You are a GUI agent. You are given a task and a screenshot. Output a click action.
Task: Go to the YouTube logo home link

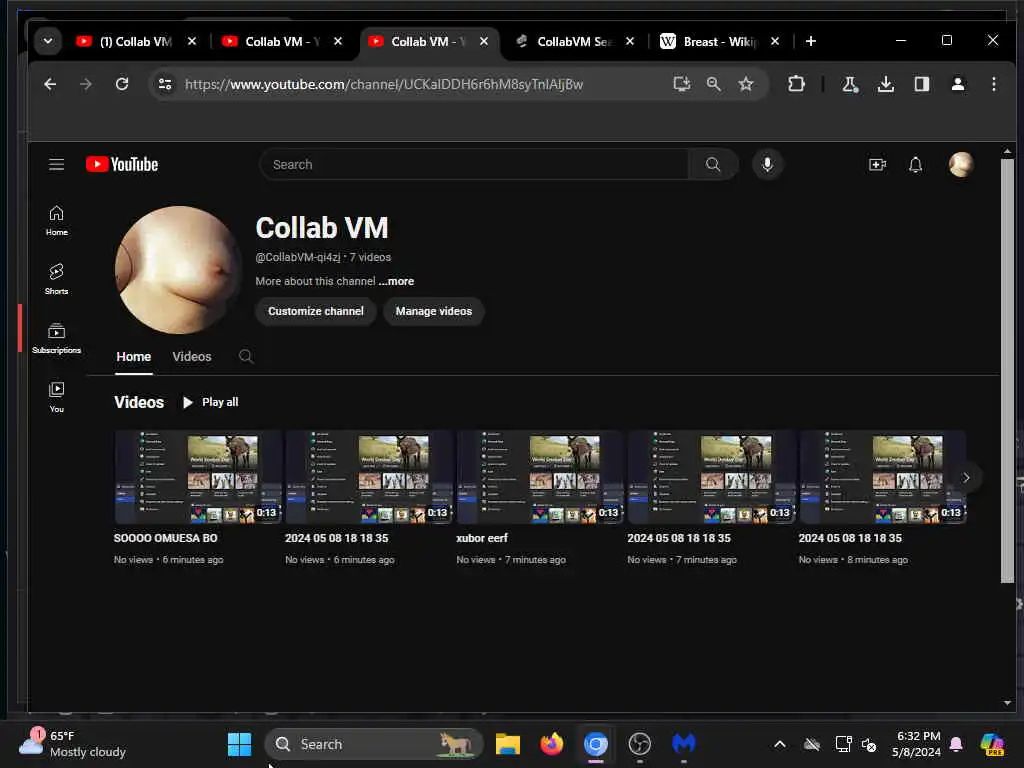(122, 165)
